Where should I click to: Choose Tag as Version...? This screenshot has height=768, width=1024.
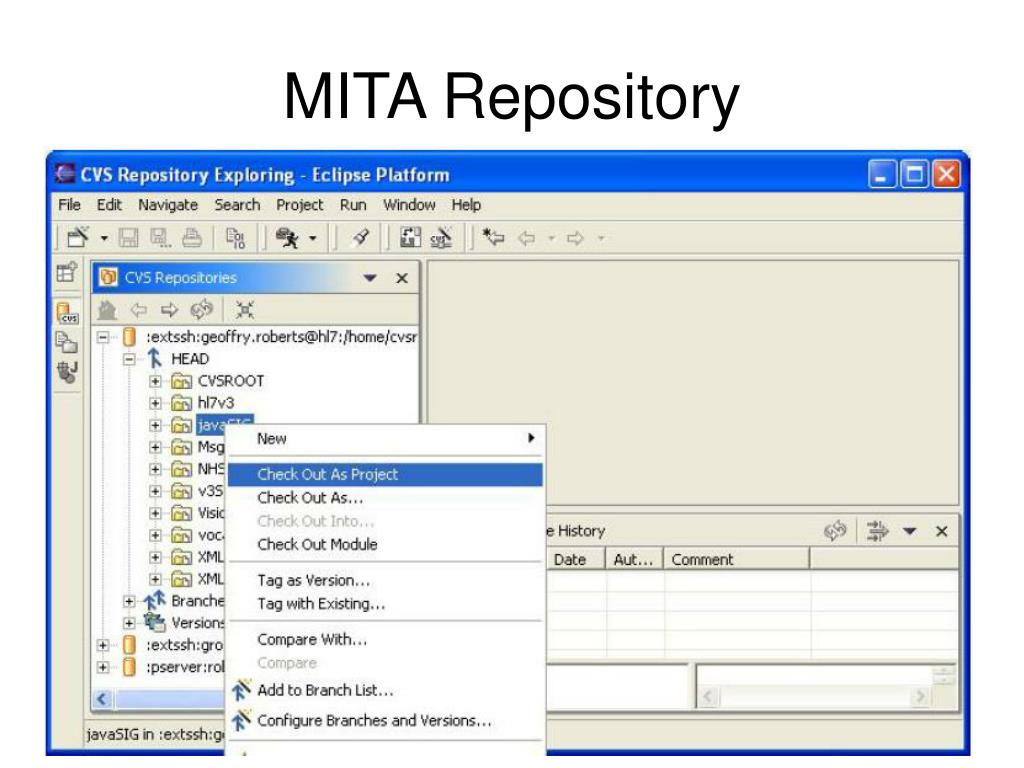[x=386, y=581]
